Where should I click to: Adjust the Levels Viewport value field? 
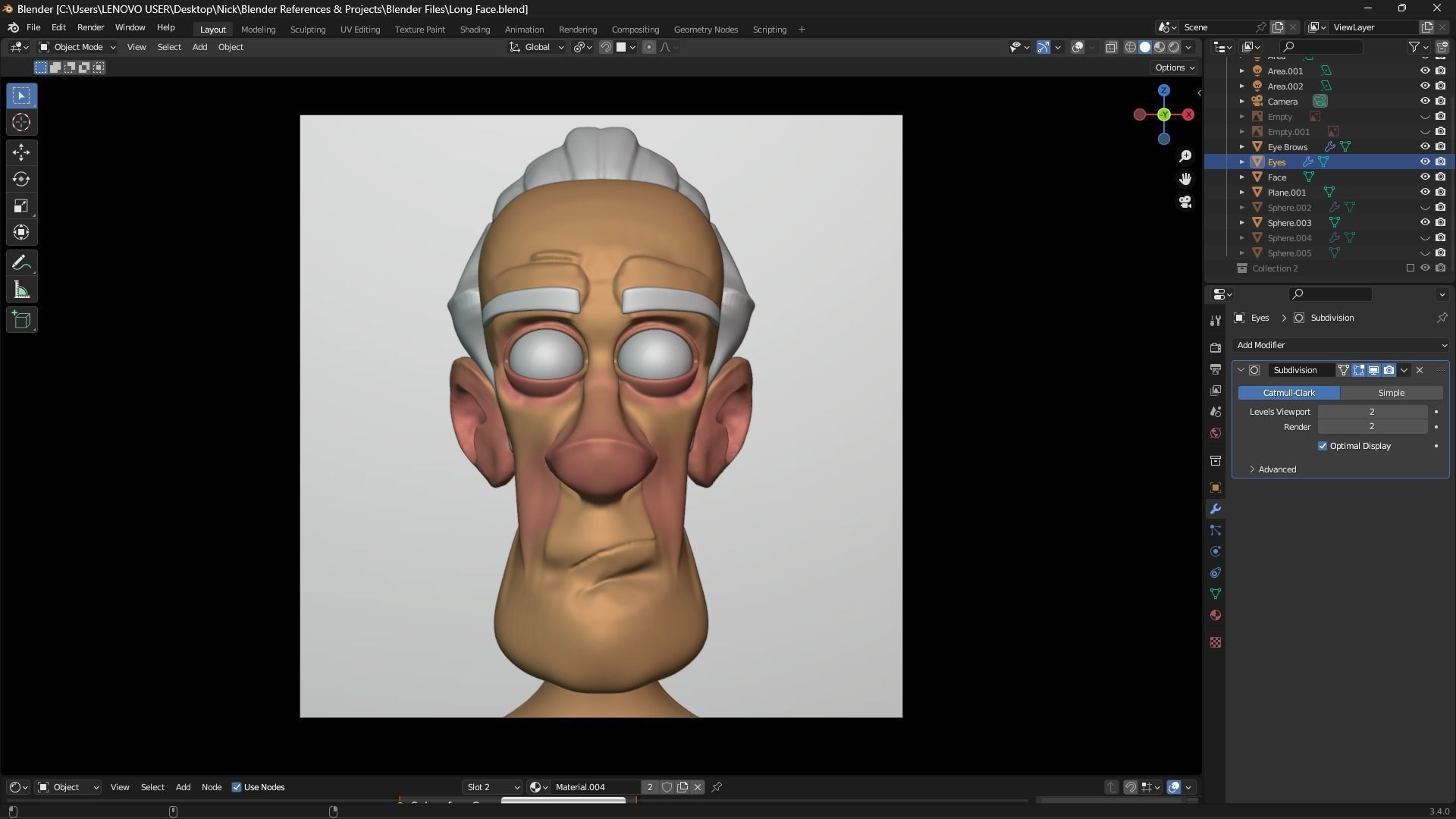coord(1372,412)
